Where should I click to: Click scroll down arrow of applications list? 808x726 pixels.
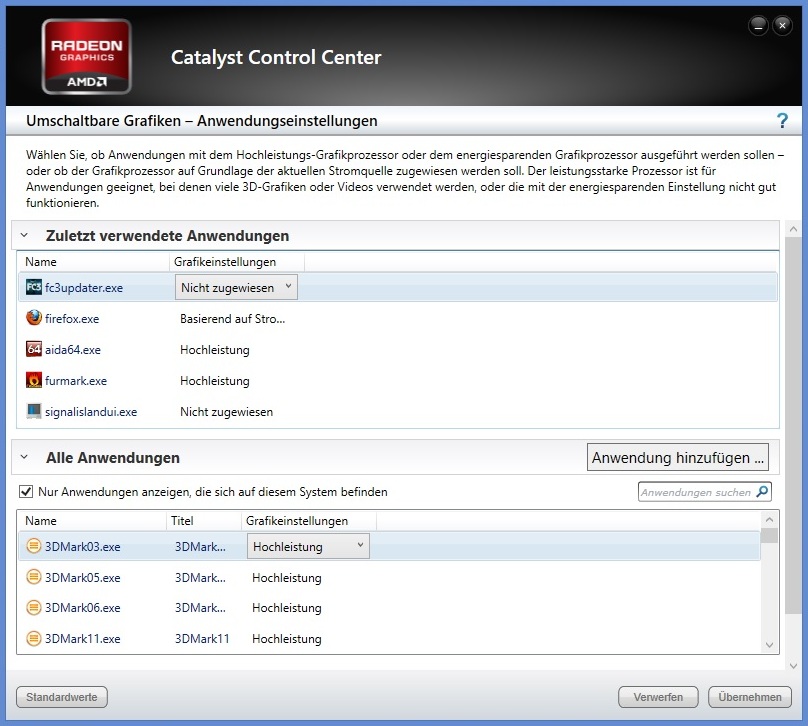click(769, 645)
